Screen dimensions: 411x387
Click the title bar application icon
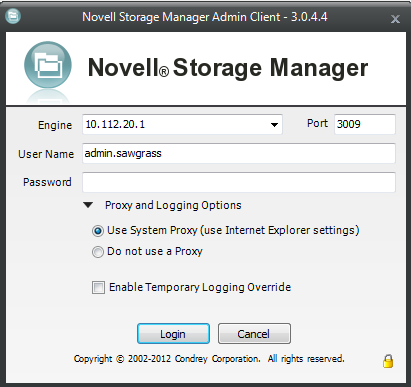coord(13,16)
